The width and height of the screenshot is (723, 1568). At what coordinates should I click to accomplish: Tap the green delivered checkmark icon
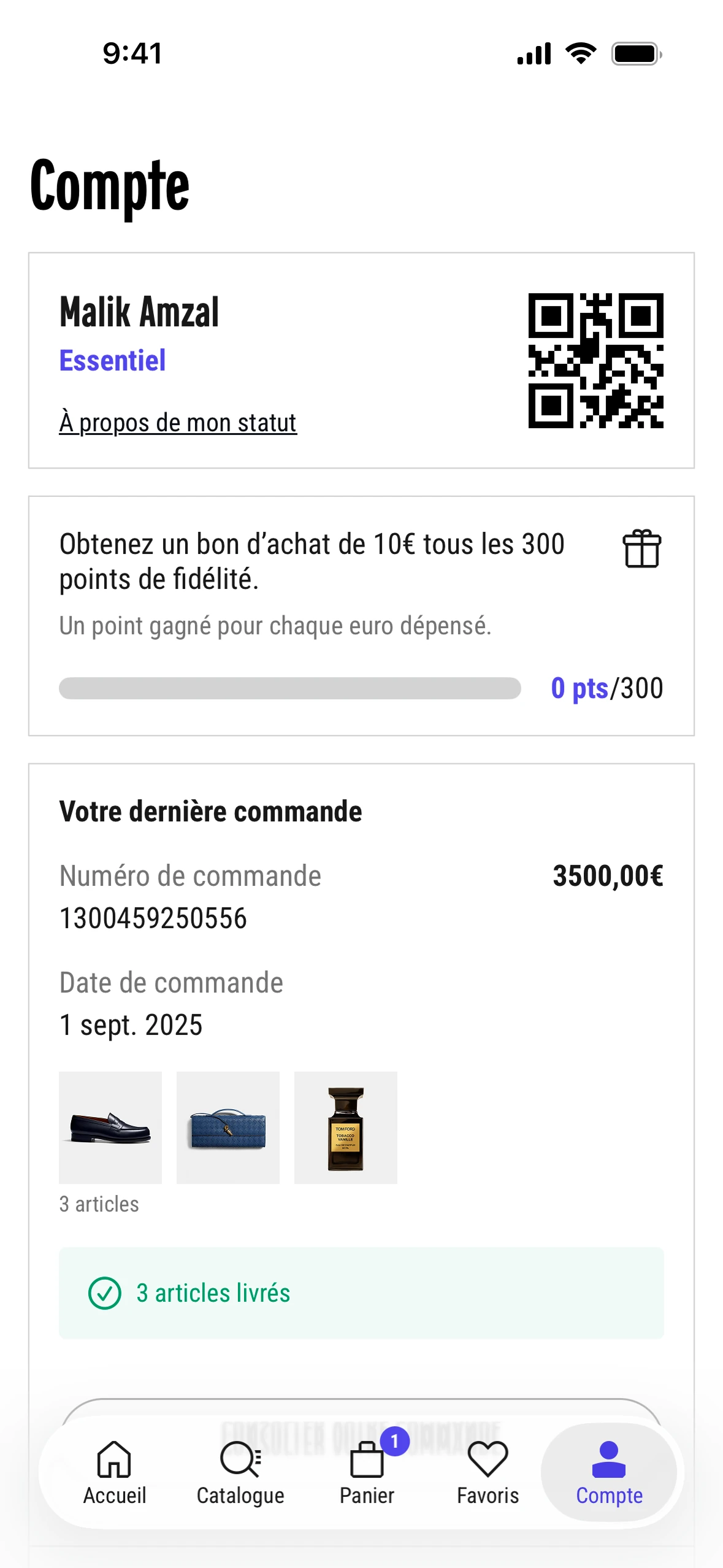pyautogui.click(x=105, y=1293)
